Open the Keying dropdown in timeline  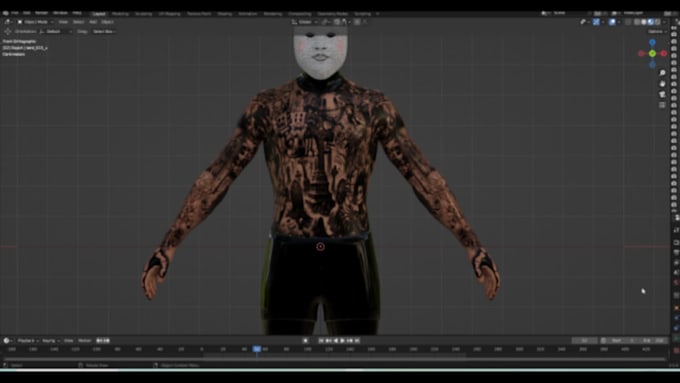(x=51, y=340)
